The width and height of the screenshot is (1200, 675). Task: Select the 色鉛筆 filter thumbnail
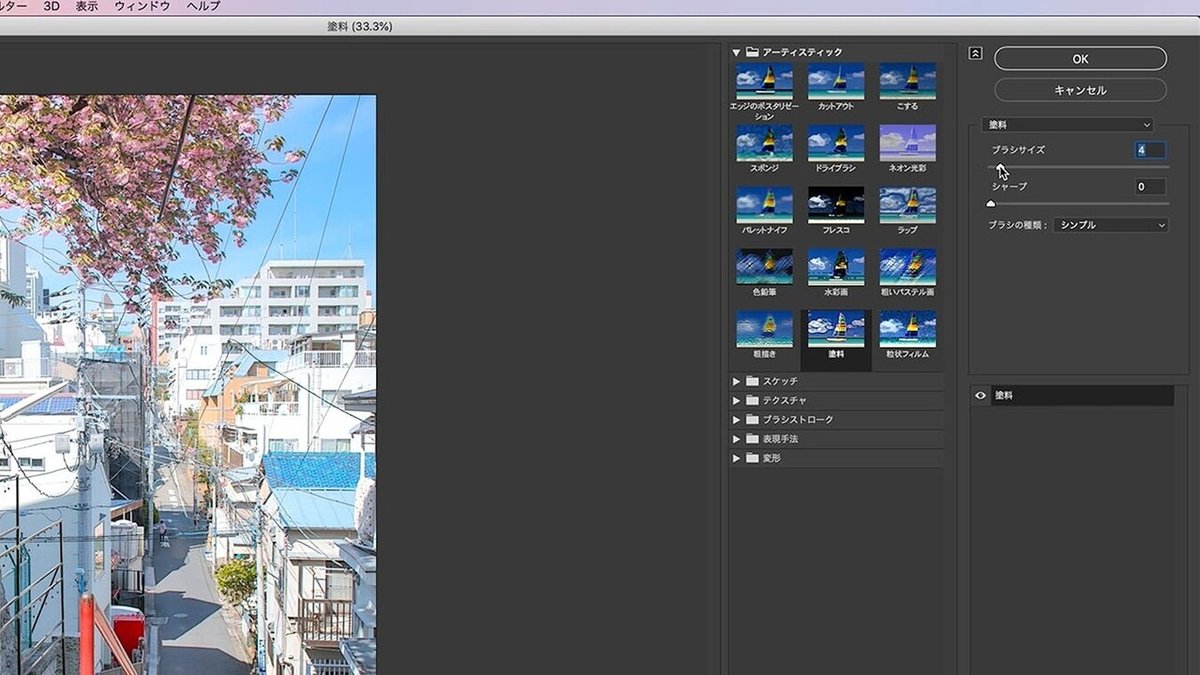pos(764,267)
